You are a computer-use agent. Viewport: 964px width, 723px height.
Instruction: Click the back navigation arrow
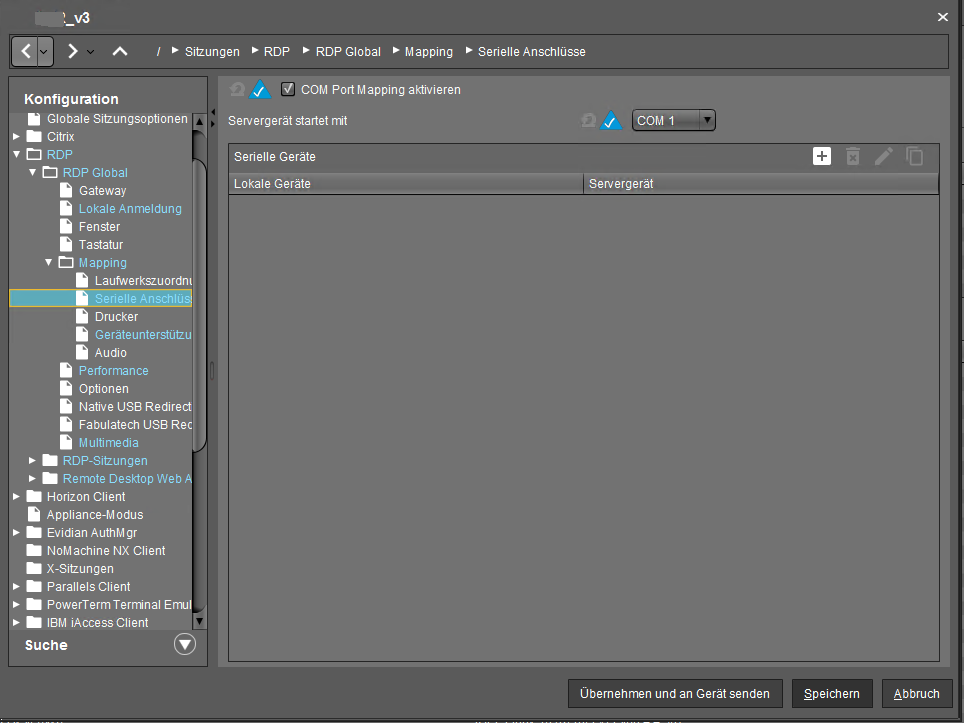(x=25, y=51)
